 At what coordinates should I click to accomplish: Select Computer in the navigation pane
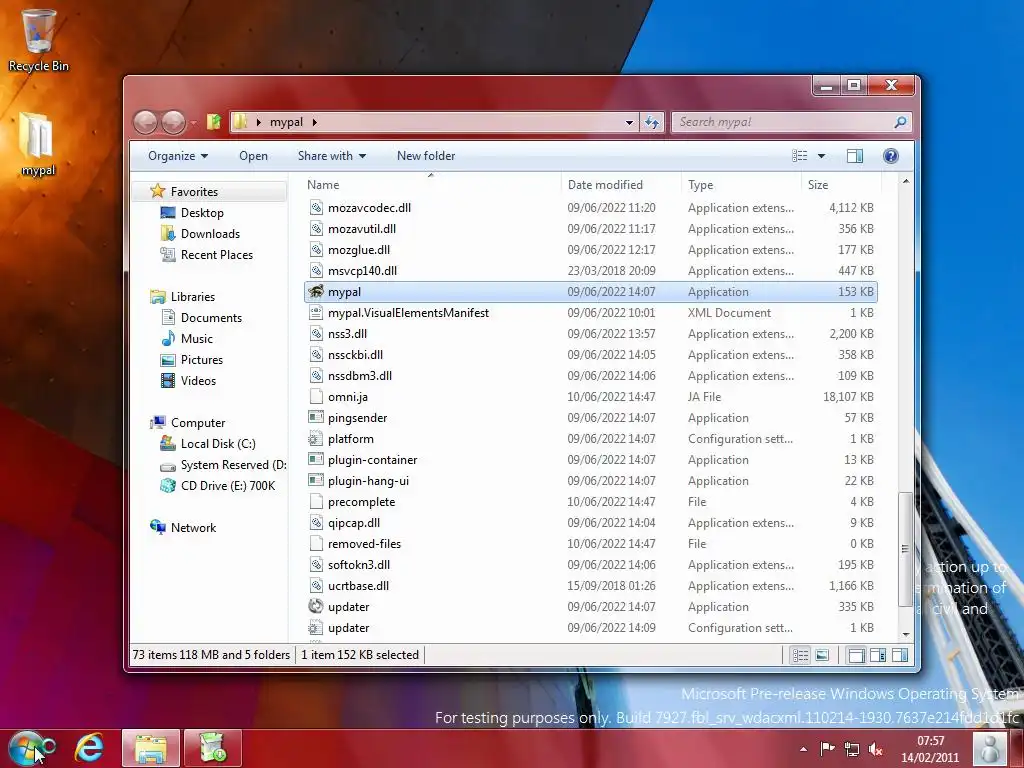click(198, 423)
